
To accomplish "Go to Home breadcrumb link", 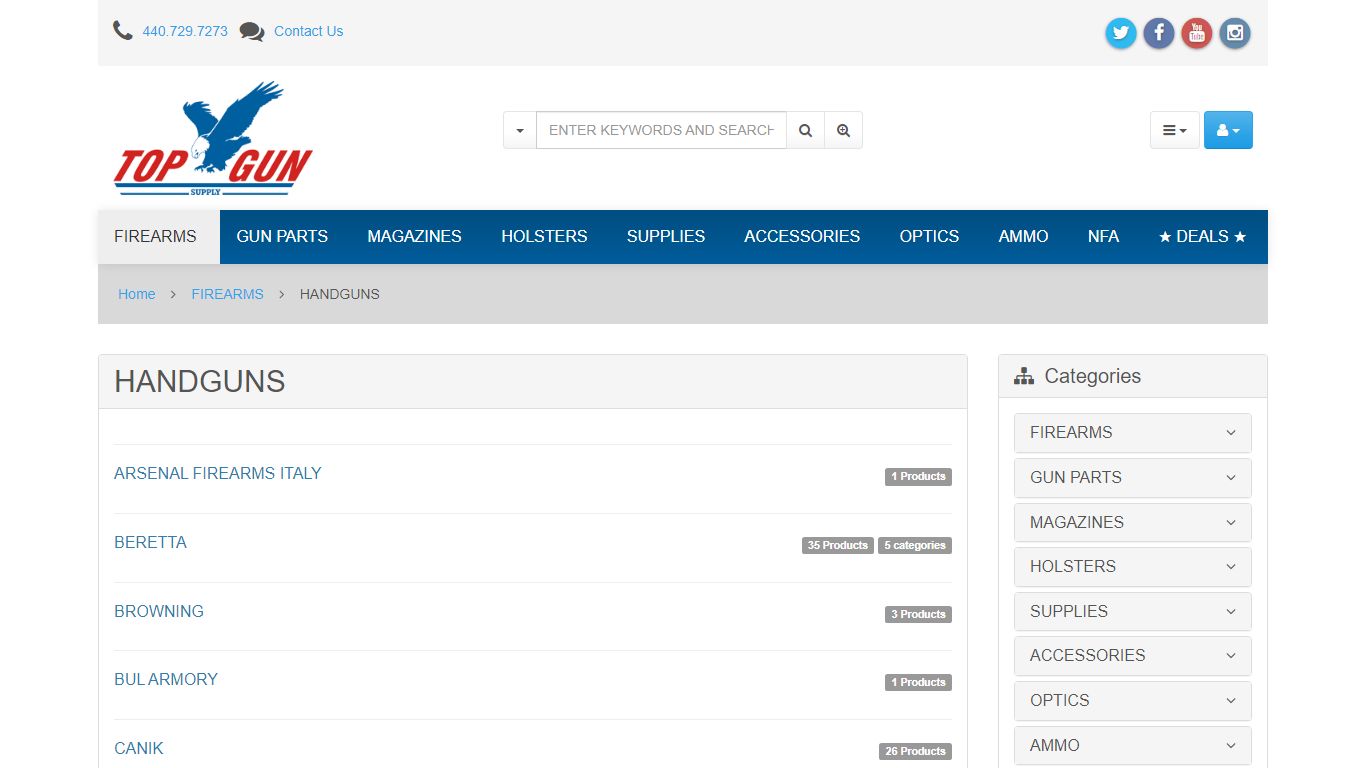I will (x=136, y=294).
